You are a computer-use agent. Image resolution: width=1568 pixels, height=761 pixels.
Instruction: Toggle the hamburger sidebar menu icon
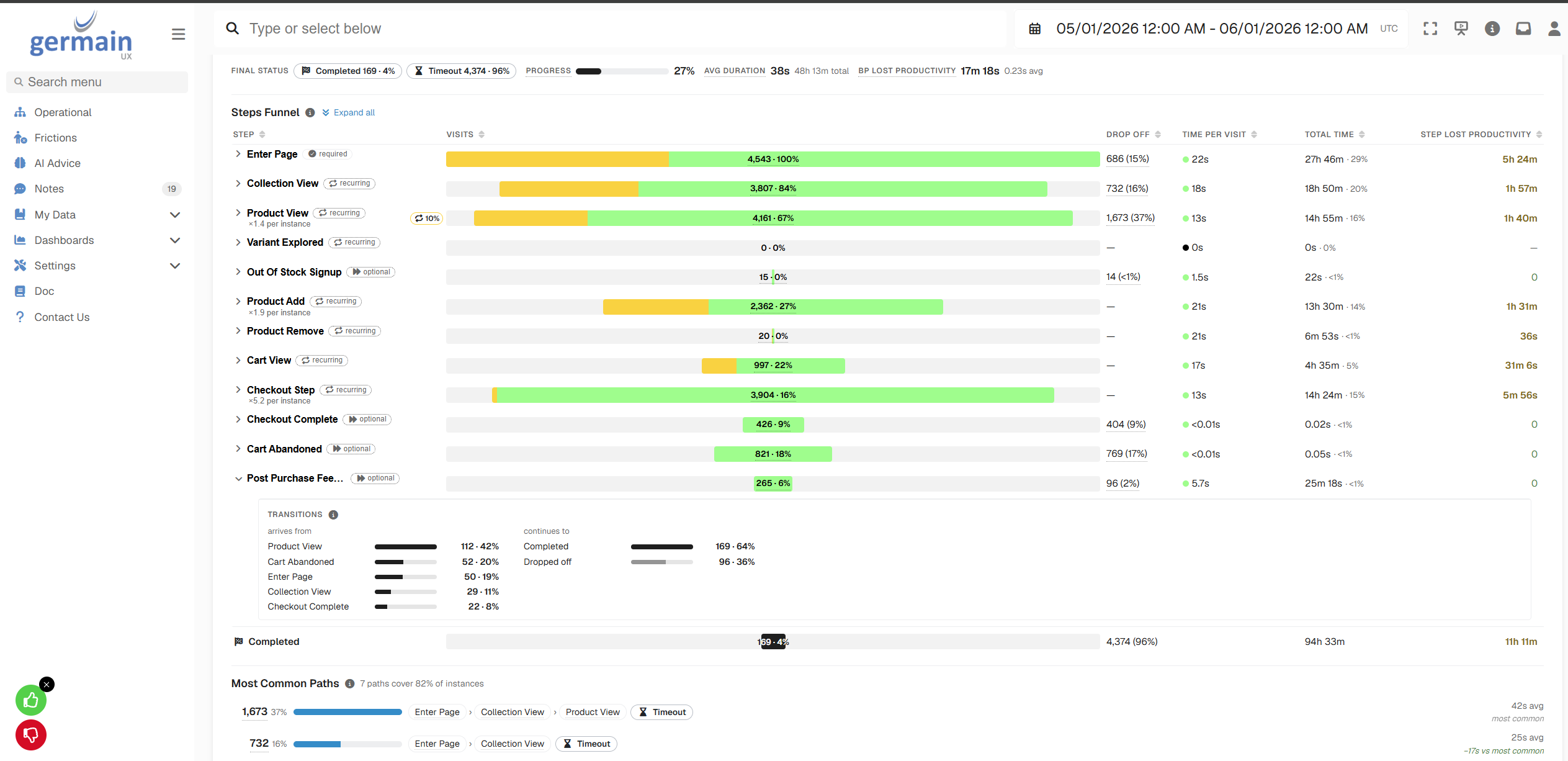[x=178, y=34]
